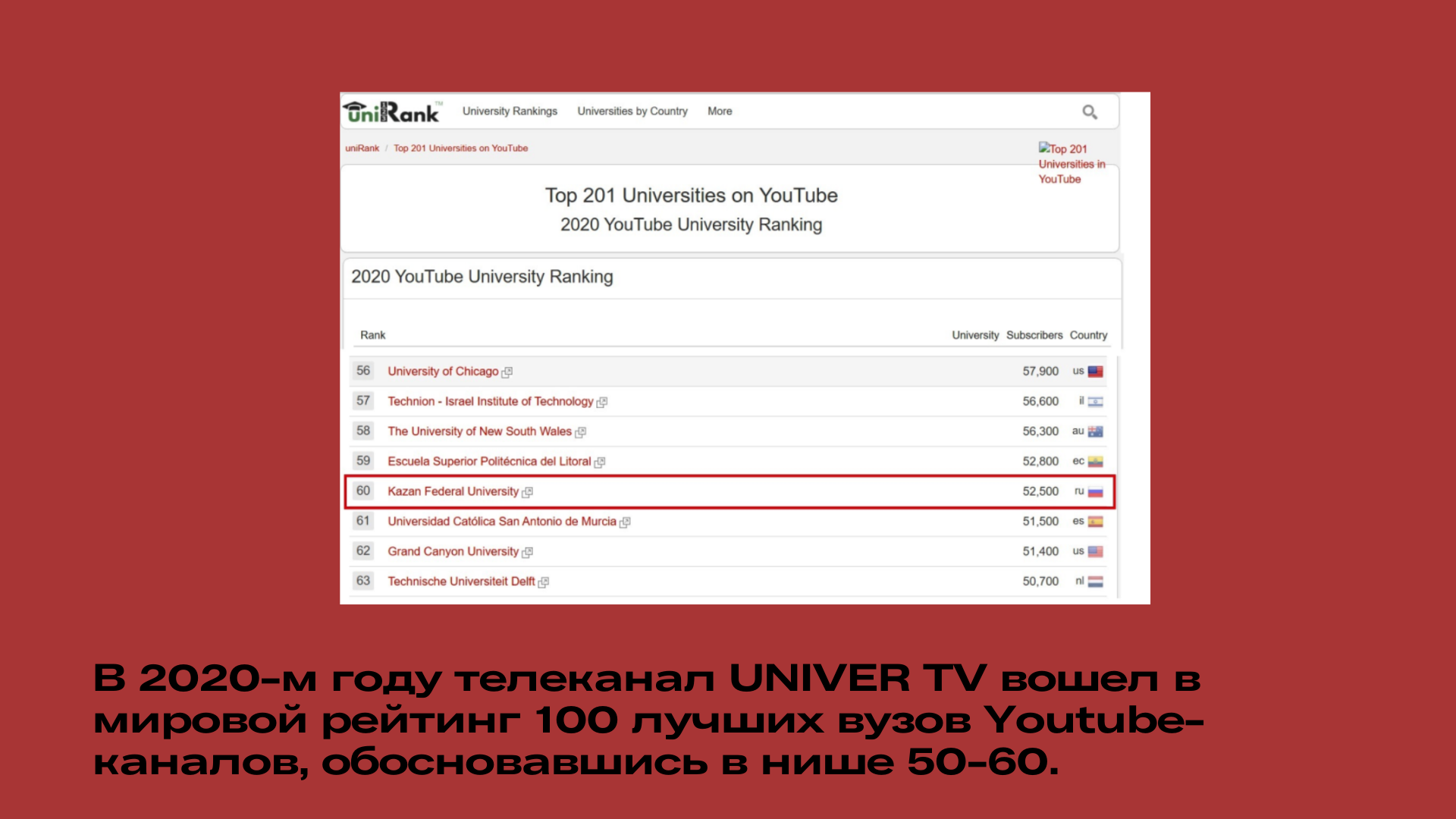
Task: Click Spain flag in Universidad Católica row
Action: (x=1096, y=522)
